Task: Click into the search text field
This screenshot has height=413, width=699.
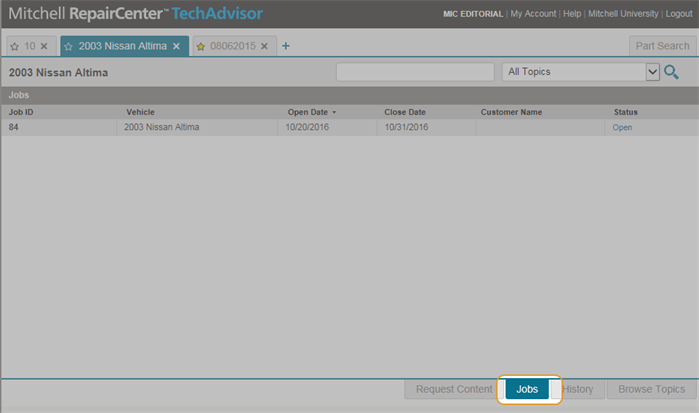Action: [x=415, y=72]
